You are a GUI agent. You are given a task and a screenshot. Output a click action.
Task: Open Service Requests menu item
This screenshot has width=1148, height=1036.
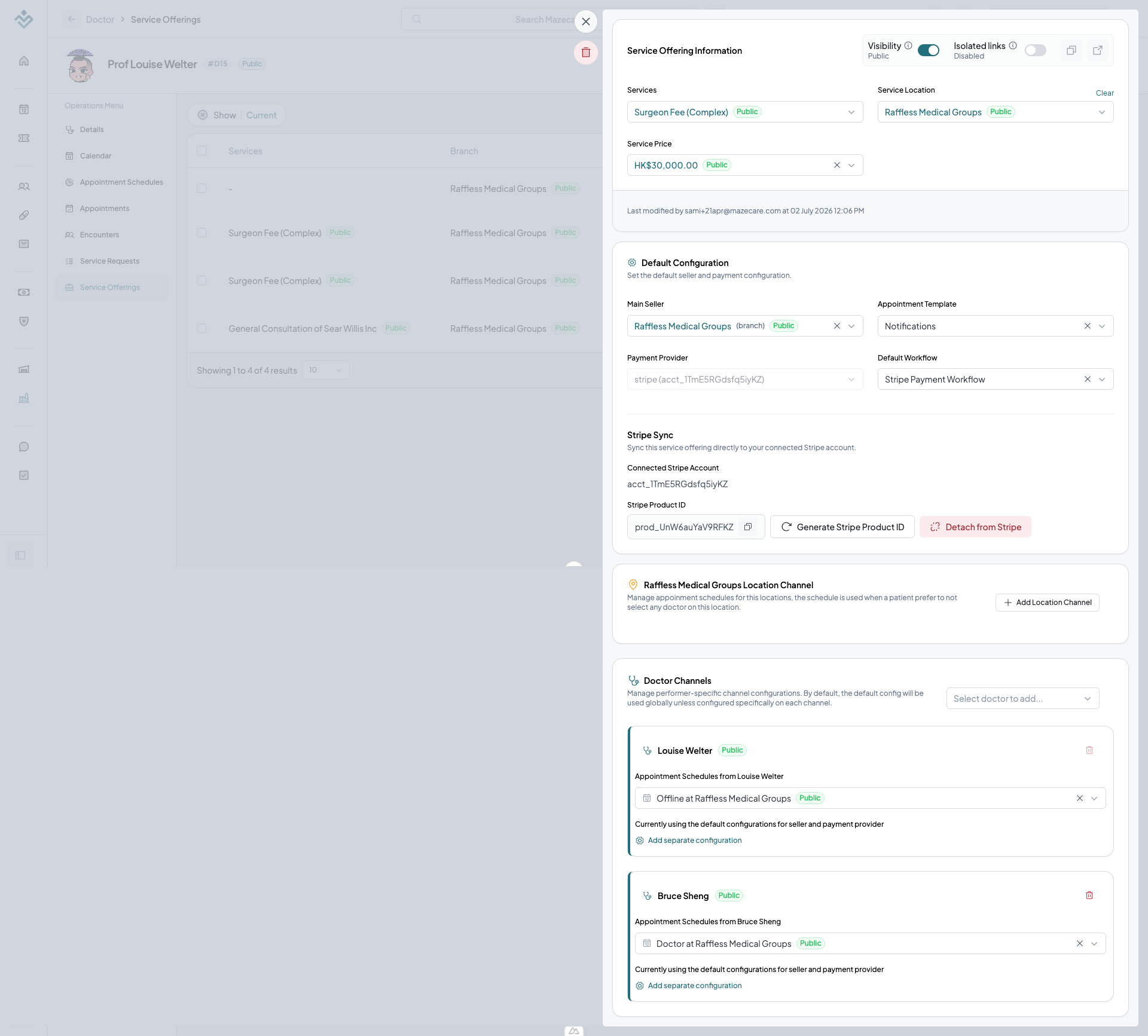pos(112,261)
